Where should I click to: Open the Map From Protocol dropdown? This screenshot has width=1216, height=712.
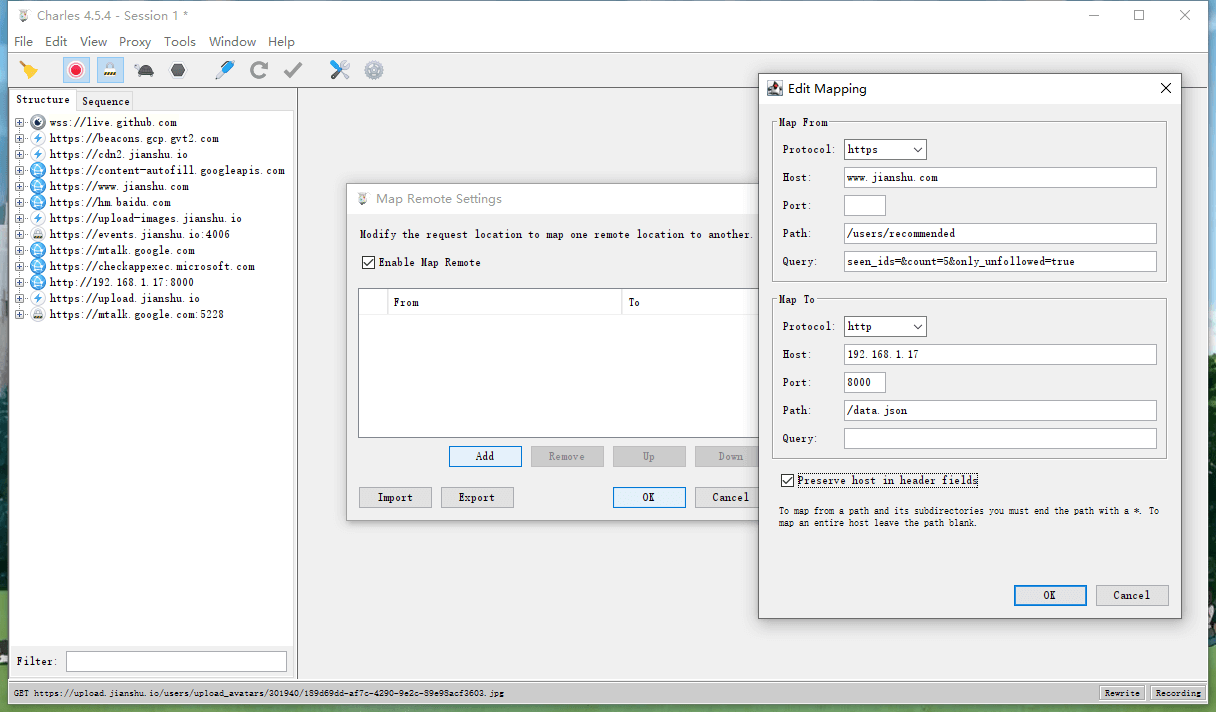[885, 149]
